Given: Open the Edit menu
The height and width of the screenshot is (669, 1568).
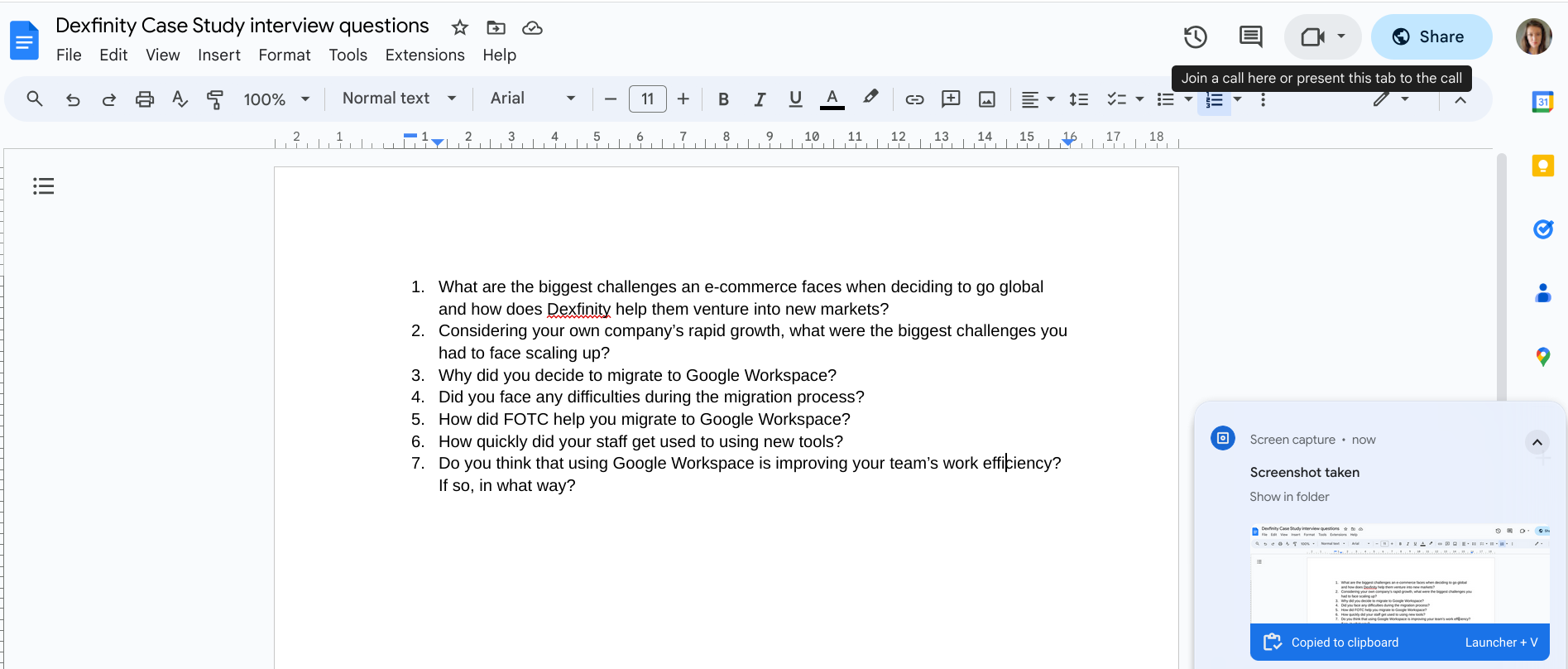Looking at the screenshot, I should [x=113, y=55].
